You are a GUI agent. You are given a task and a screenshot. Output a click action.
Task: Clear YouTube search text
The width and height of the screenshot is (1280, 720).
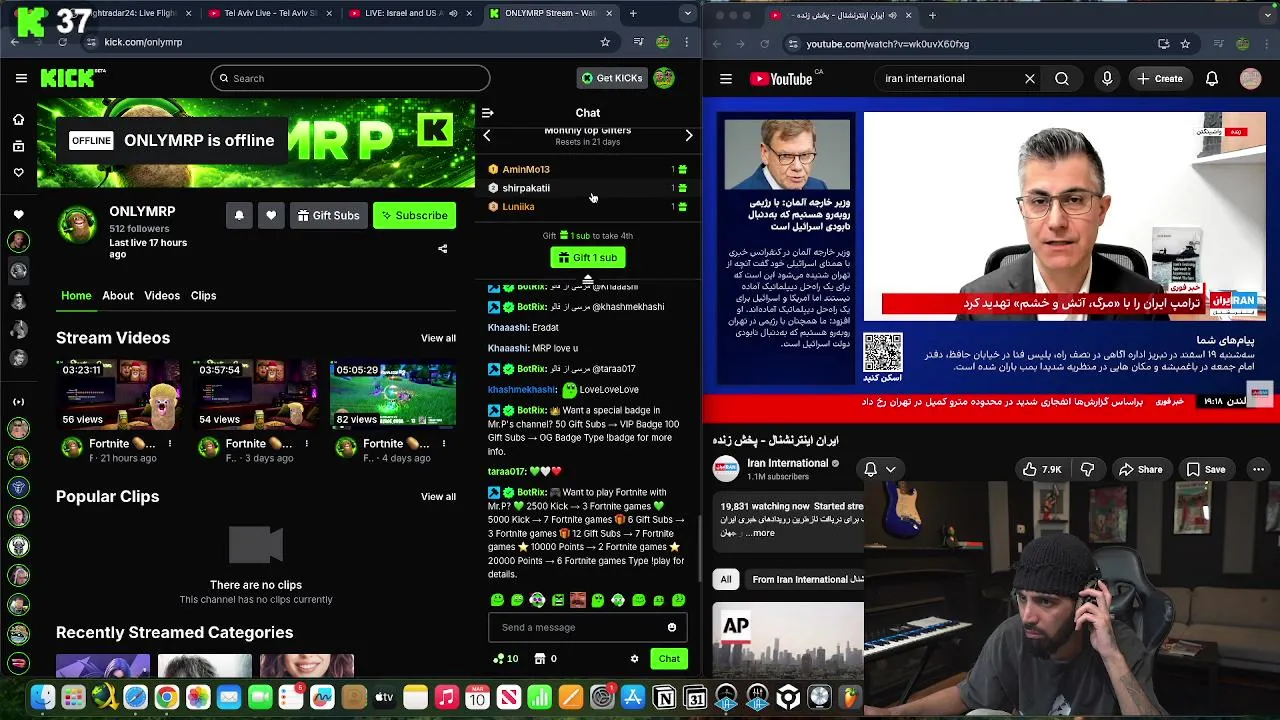tap(1030, 78)
